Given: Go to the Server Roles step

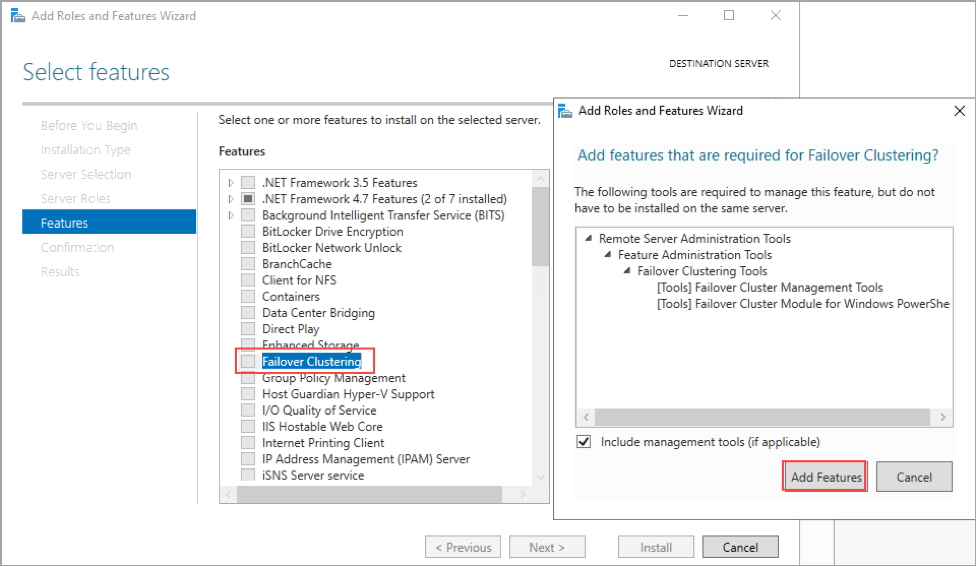Looking at the screenshot, I should (x=76, y=199).
